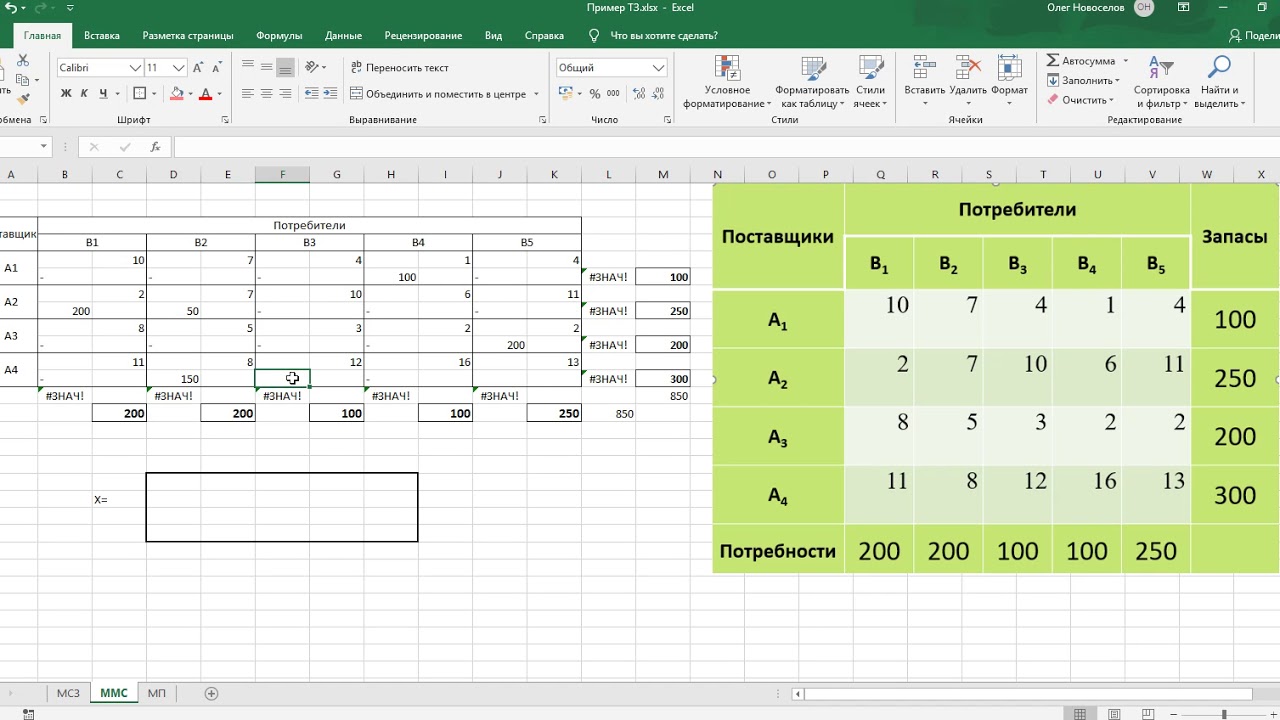Image resolution: width=1280 pixels, height=720 pixels.
Task: Click the cell with value 150
Action: 173,379
